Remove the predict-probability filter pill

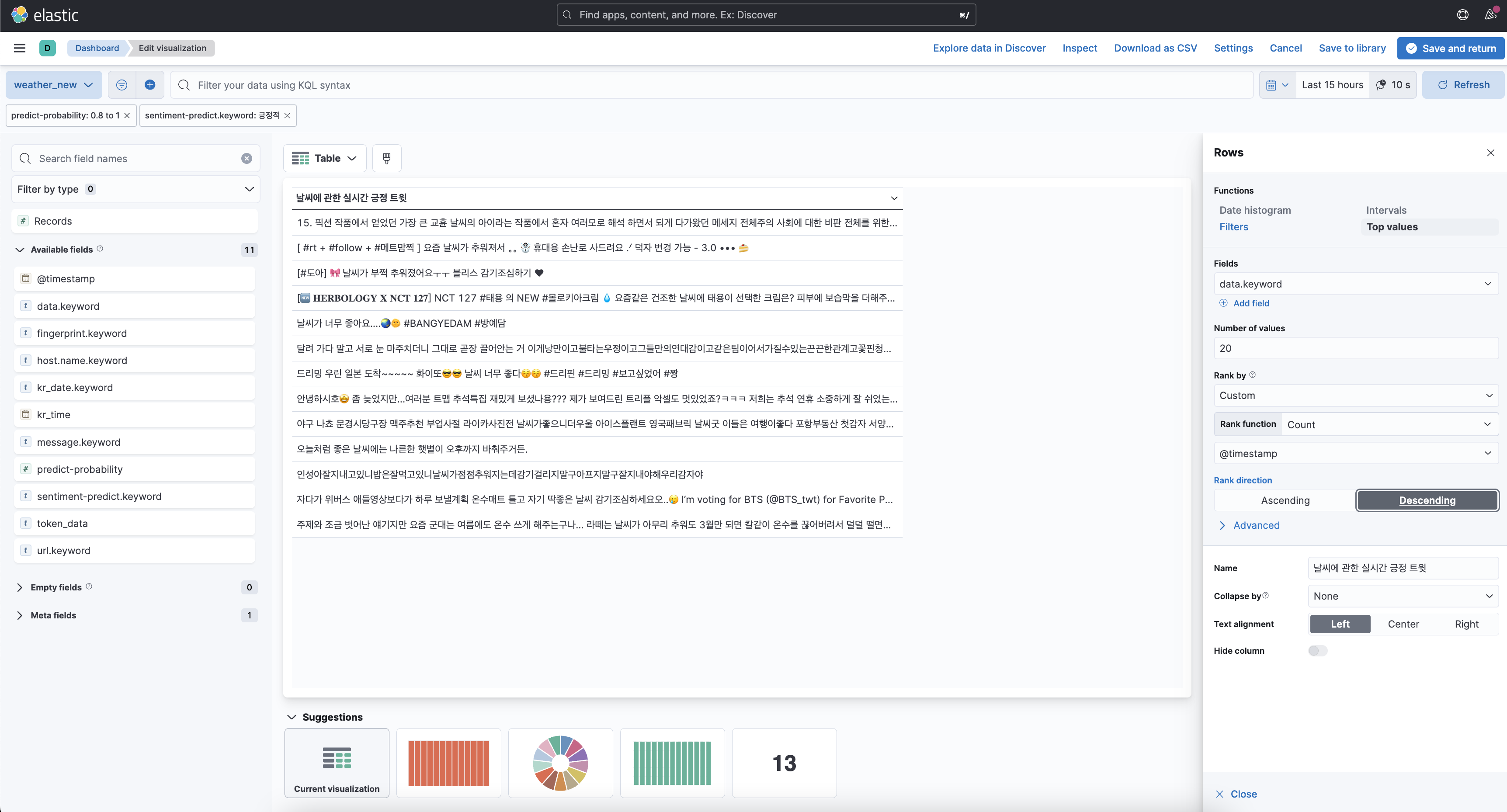point(127,115)
